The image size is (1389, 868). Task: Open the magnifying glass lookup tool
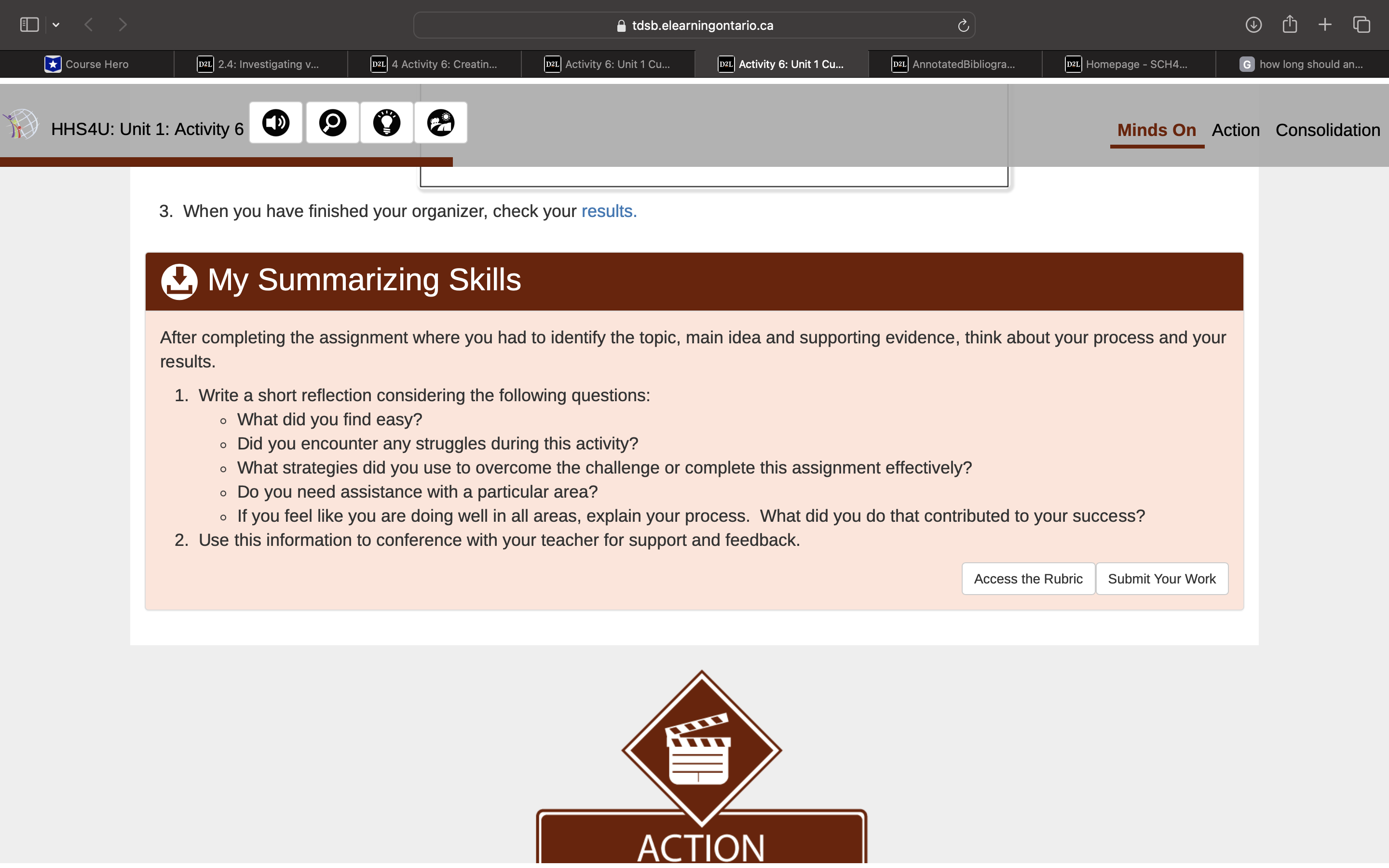click(332, 122)
